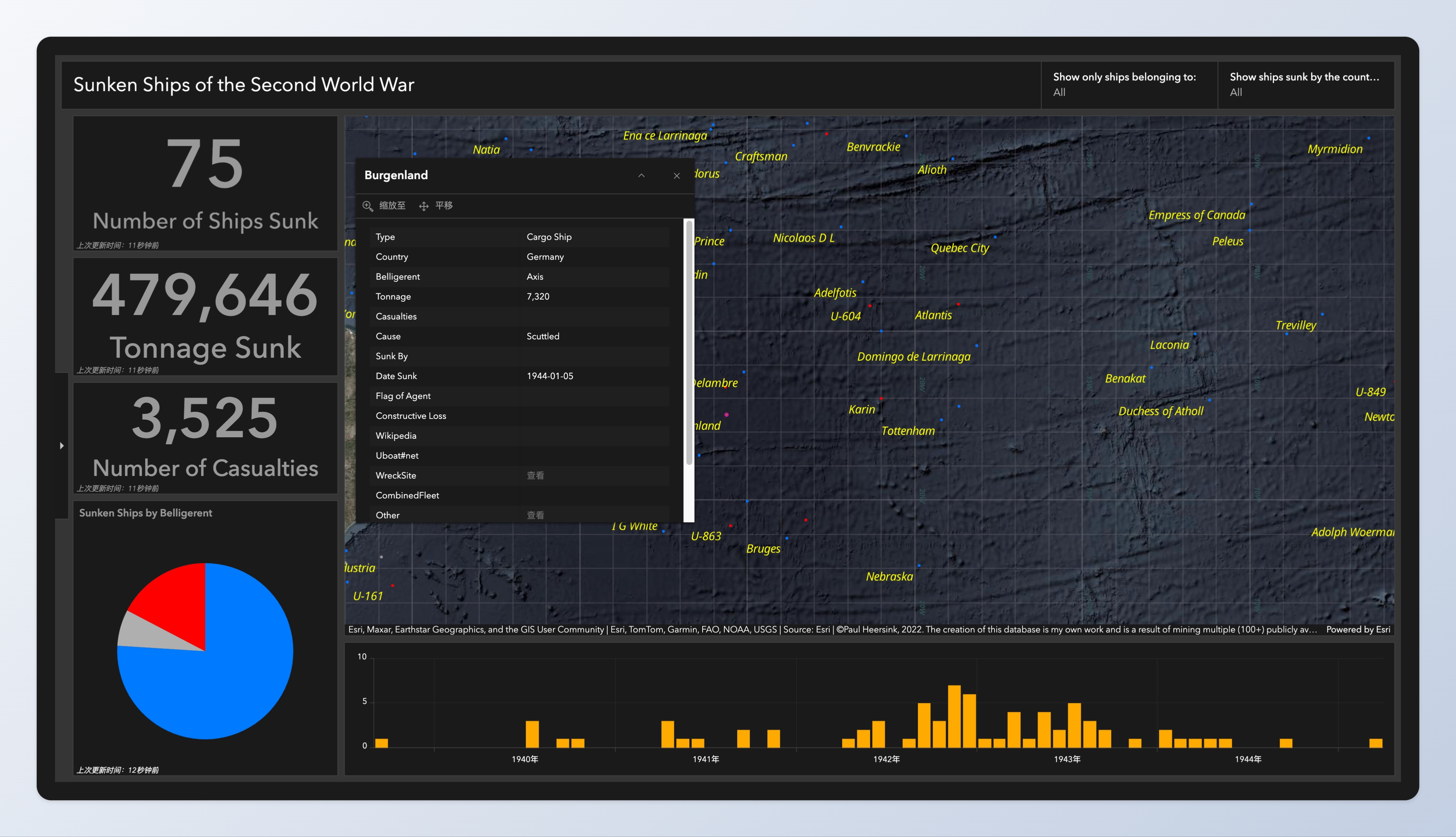The image size is (1456, 837).
Task: Click the Cargo Ship type value
Action: point(549,237)
